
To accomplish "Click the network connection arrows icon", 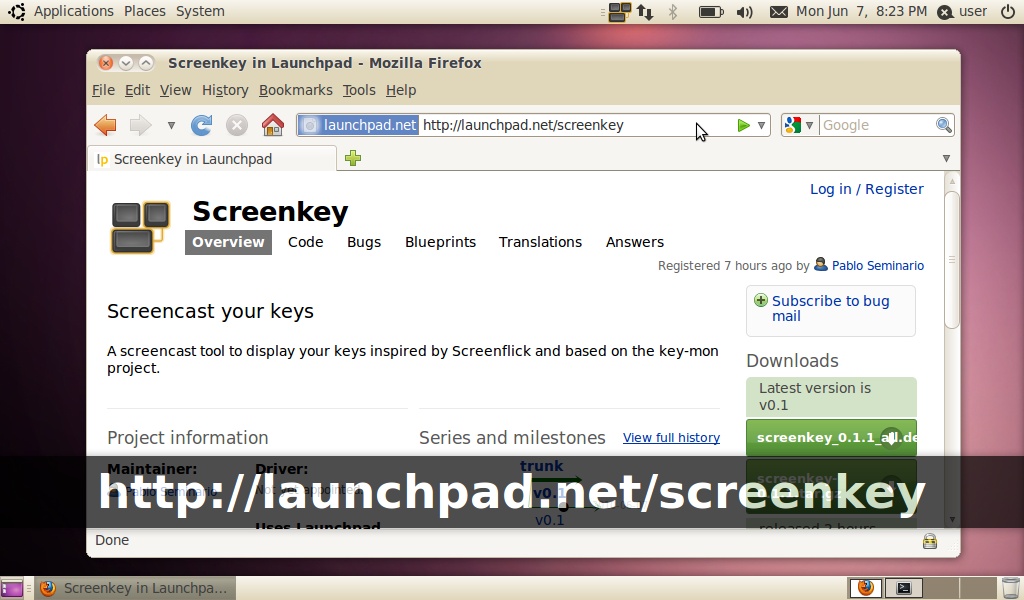I will pos(645,12).
